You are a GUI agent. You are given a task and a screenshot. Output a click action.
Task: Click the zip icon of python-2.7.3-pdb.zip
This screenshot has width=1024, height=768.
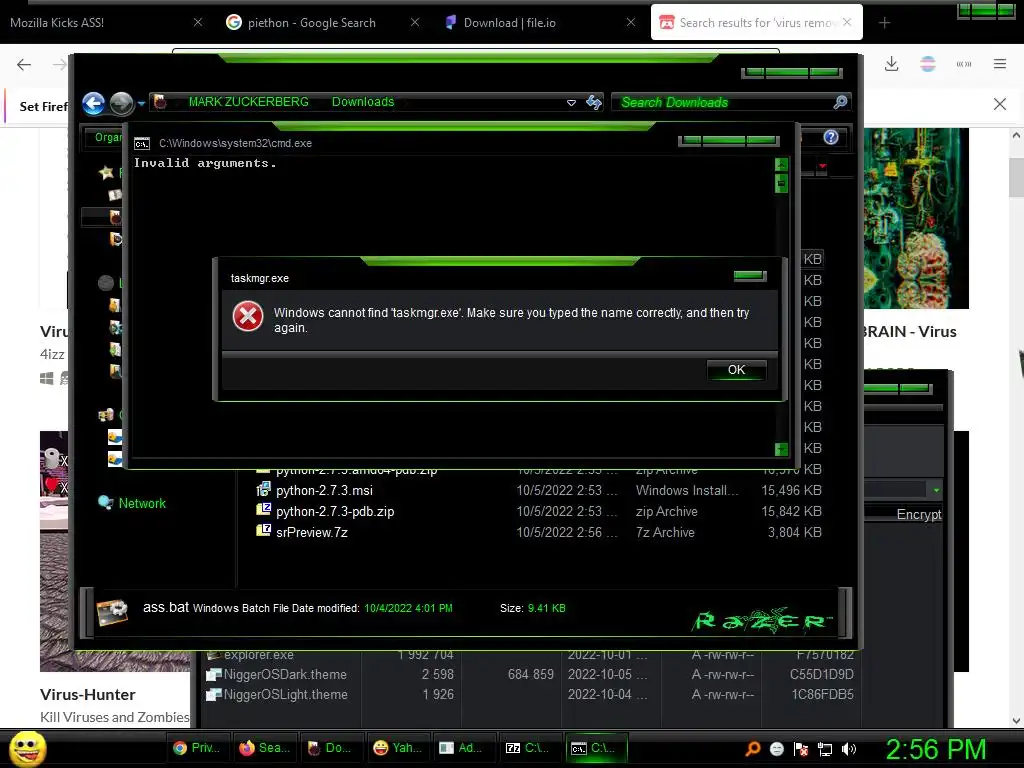pyautogui.click(x=263, y=509)
